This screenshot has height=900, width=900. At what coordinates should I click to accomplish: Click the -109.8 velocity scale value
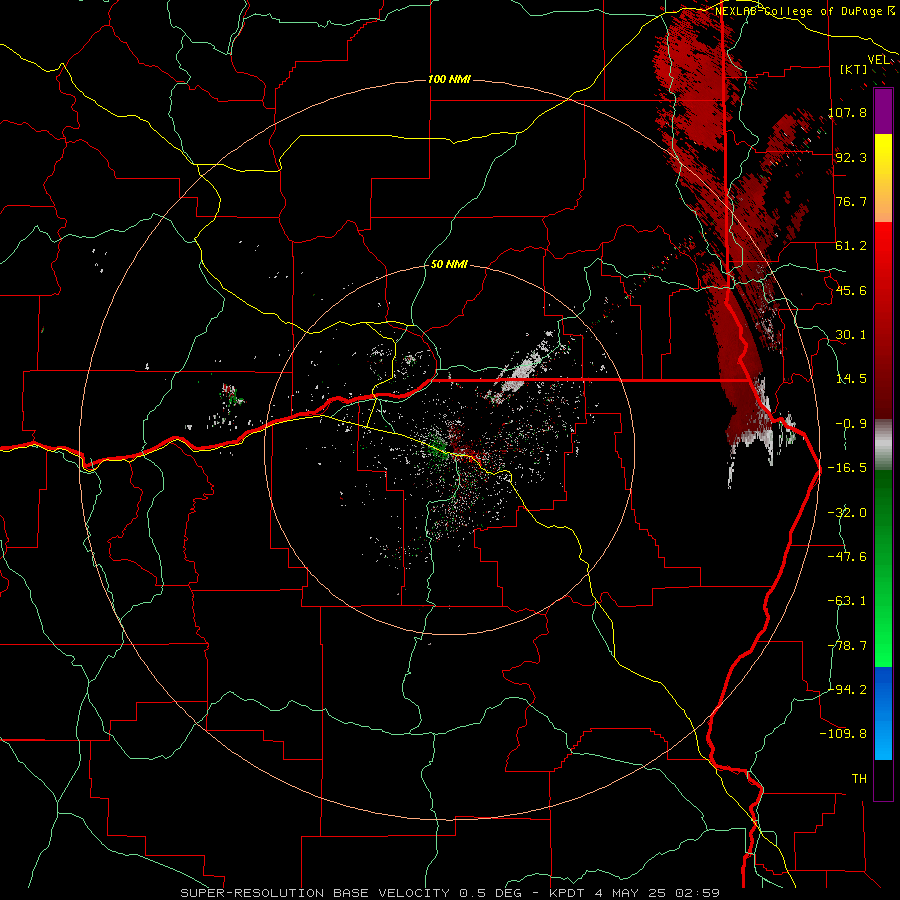pos(844,734)
